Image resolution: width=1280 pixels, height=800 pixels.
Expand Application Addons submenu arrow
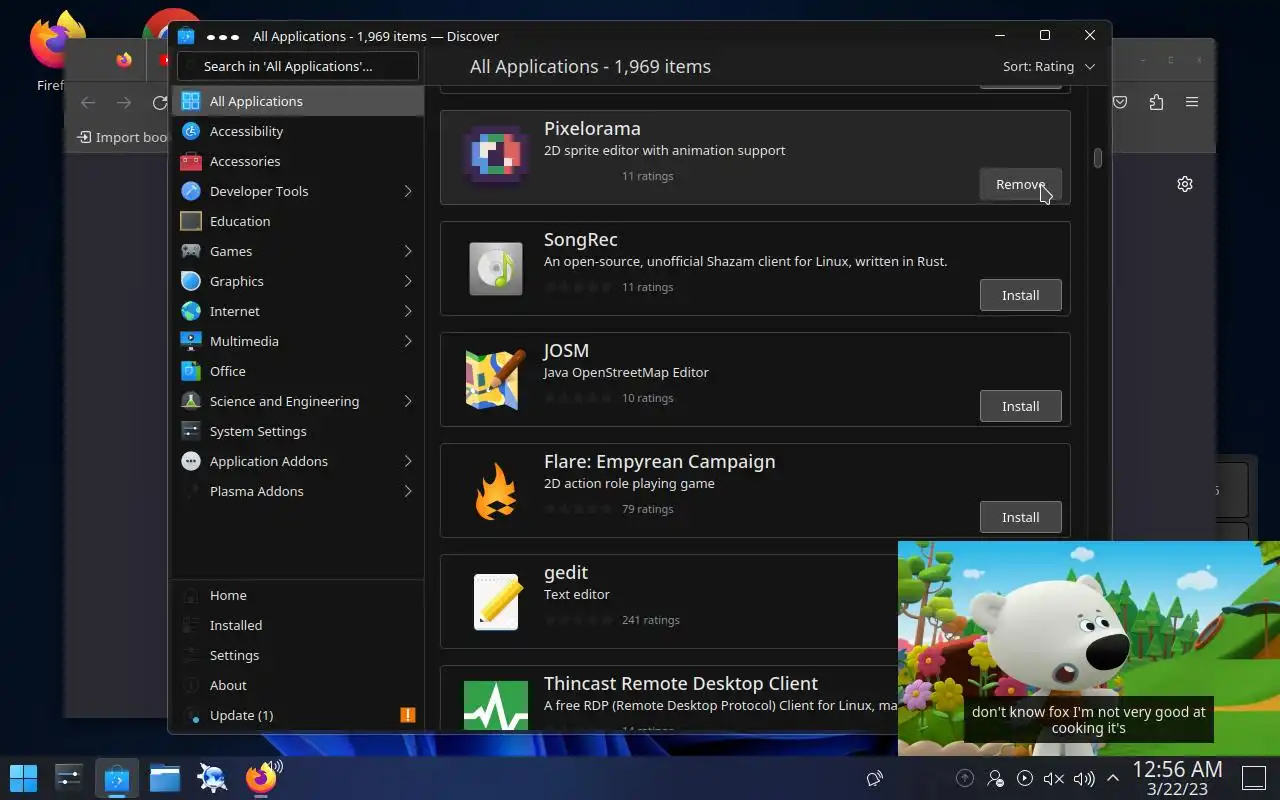pos(408,461)
